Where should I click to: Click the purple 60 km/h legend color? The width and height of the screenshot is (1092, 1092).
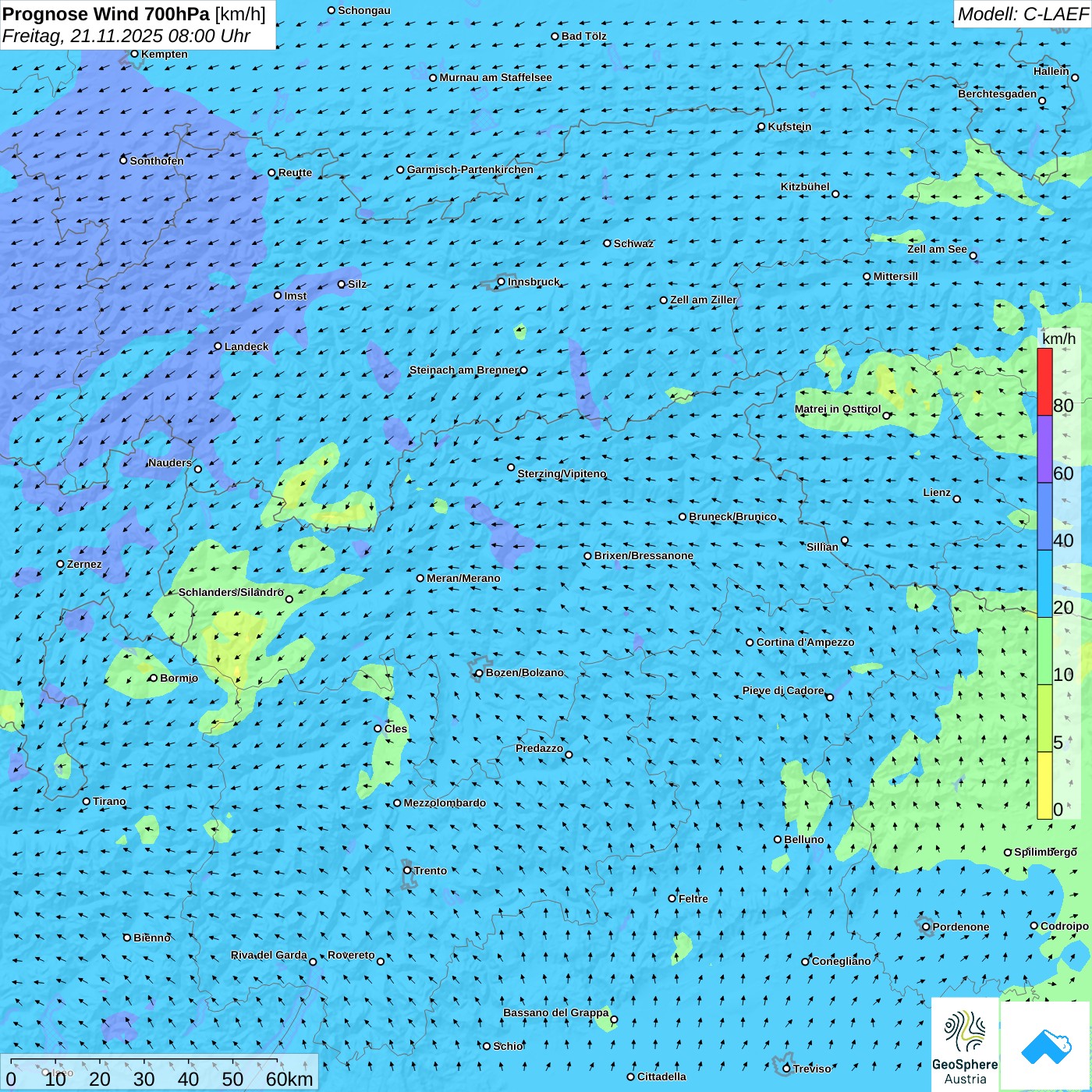(1044, 449)
